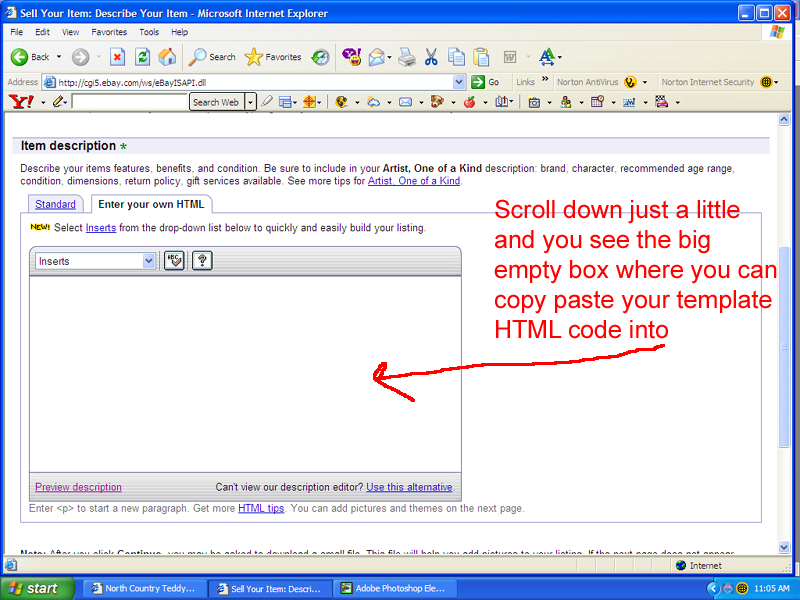Click the Home icon in IE toolbar
The image size is (800, 600).
coord(167,57)
